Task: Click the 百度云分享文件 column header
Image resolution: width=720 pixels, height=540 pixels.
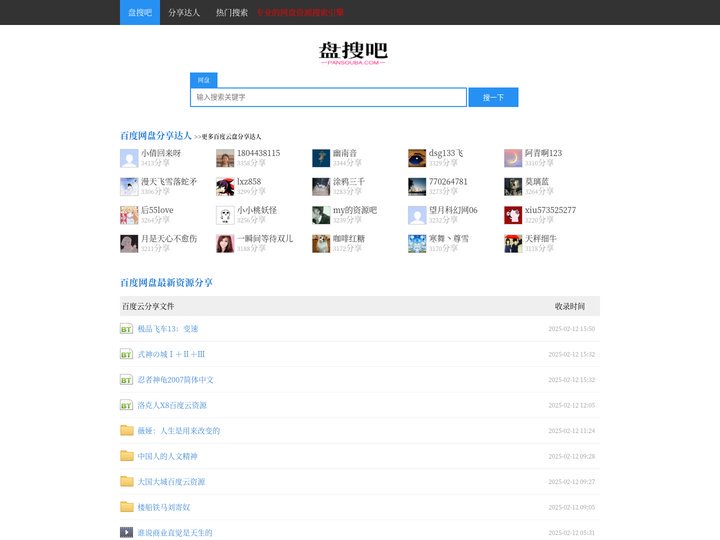Action: [x=148, y=306]
